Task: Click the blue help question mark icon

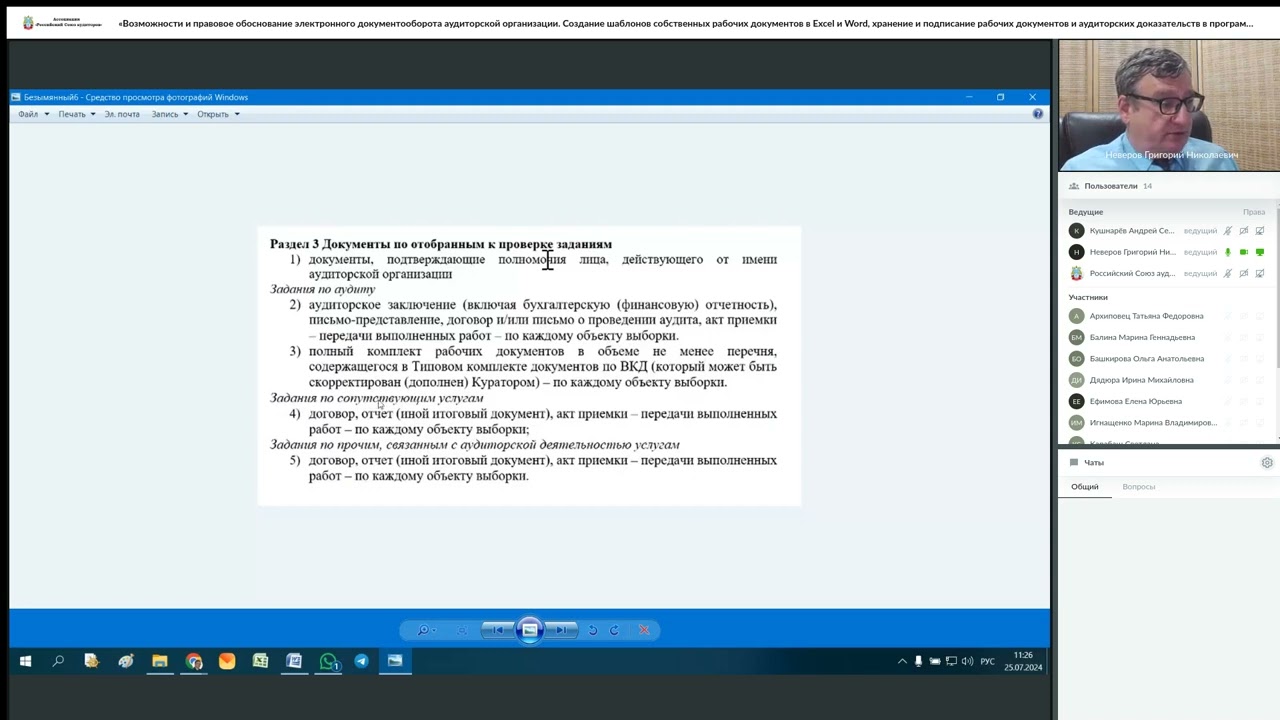Action: click(1037, 114)
